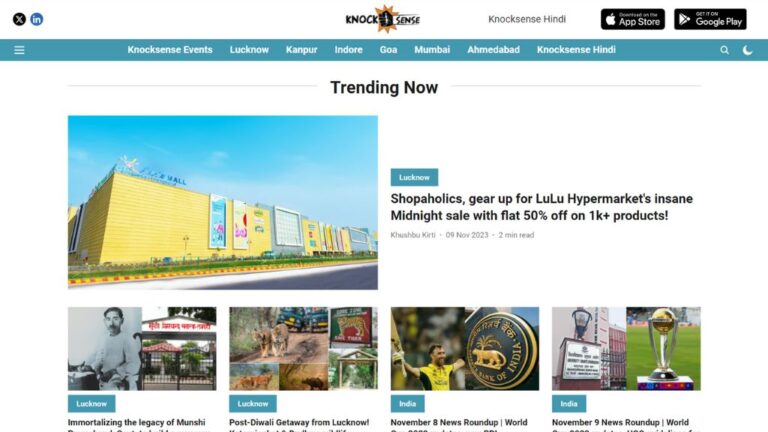Open the Munshi Premchand article thumbnail
This screenshot has width=768, height=432.
point(142,349)
